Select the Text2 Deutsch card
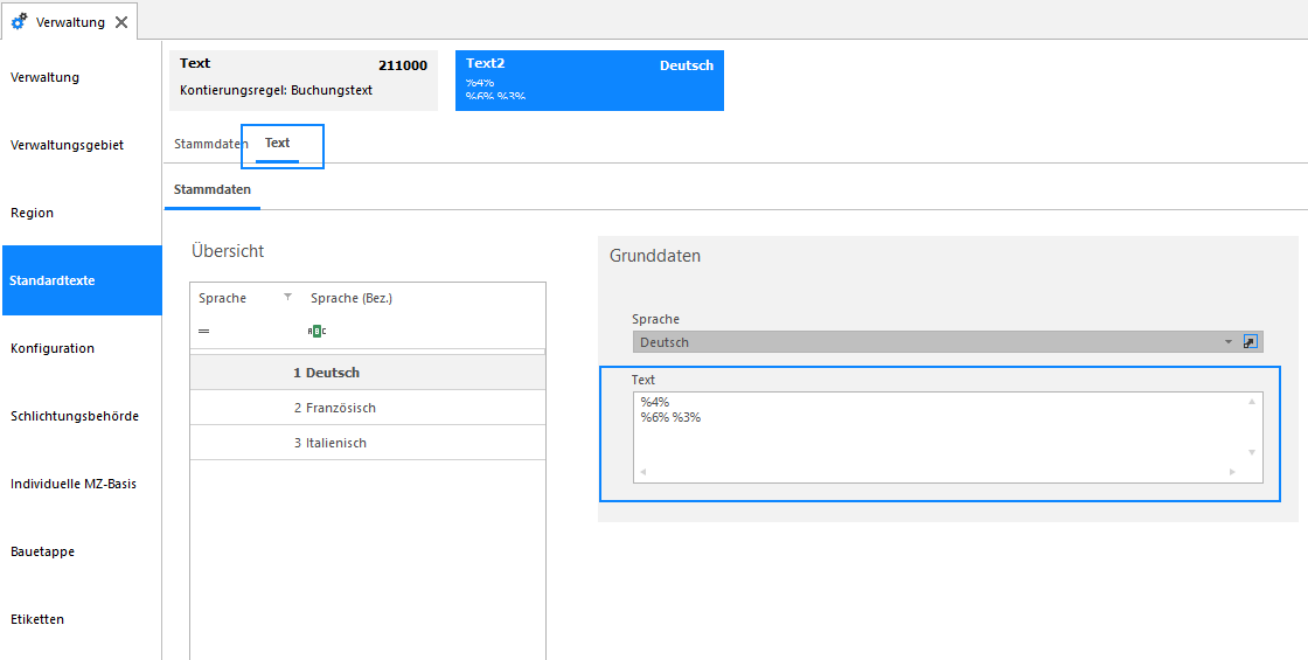Image resolution: width=1308 pixels, height=660 pixels. pyautogui.click(x=589, y=80)
